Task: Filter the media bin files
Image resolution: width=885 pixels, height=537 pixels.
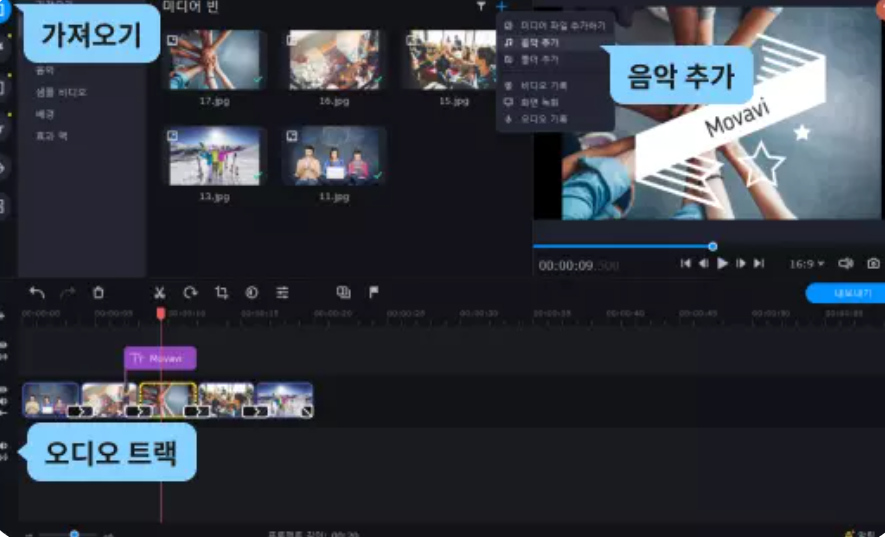Action: click(x=481, y=6)
